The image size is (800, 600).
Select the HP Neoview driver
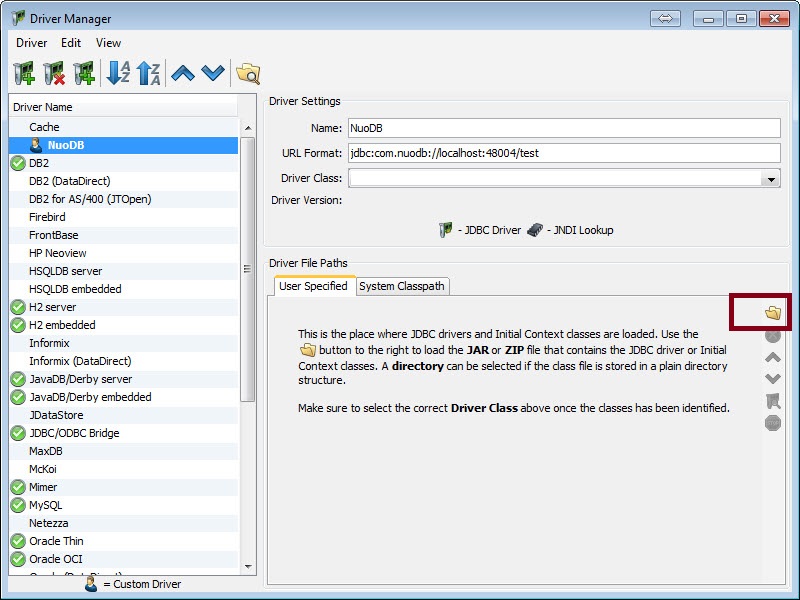click(123, 253)
